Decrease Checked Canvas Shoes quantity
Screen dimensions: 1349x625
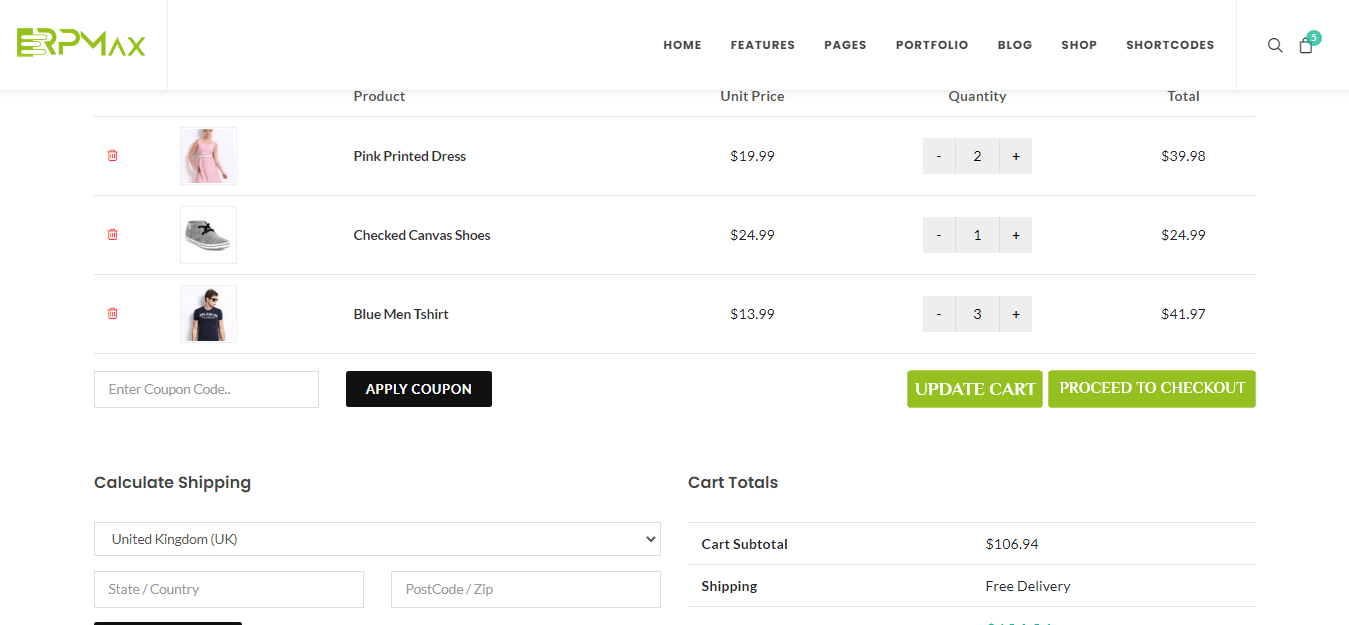pos(939,235)
